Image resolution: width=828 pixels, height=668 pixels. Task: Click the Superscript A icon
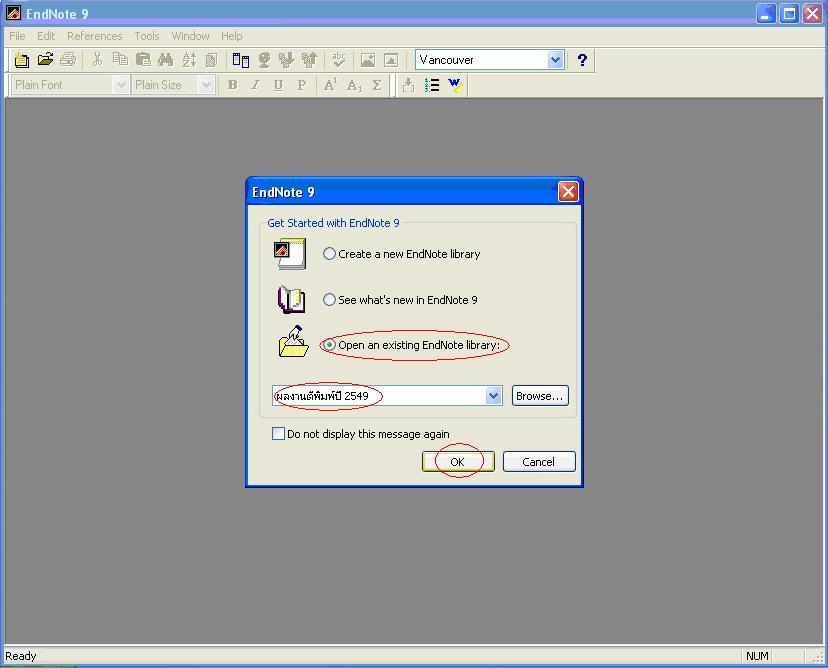(x=331, y=85)
